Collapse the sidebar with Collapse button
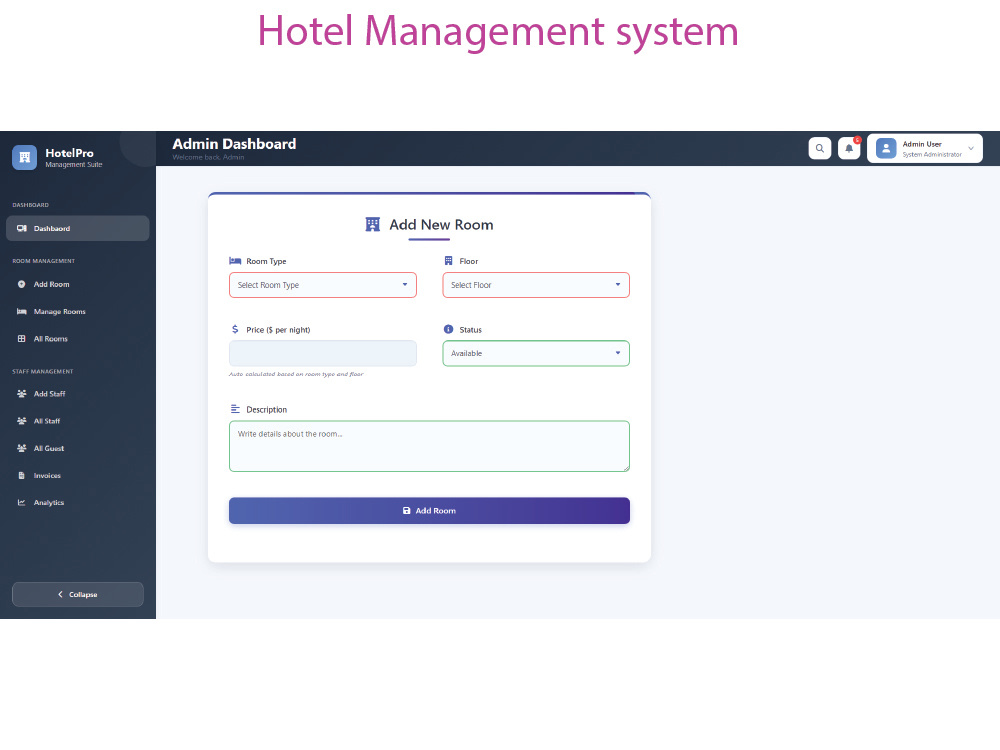Screen dimensions: 1000x750 tap(78, 594)
